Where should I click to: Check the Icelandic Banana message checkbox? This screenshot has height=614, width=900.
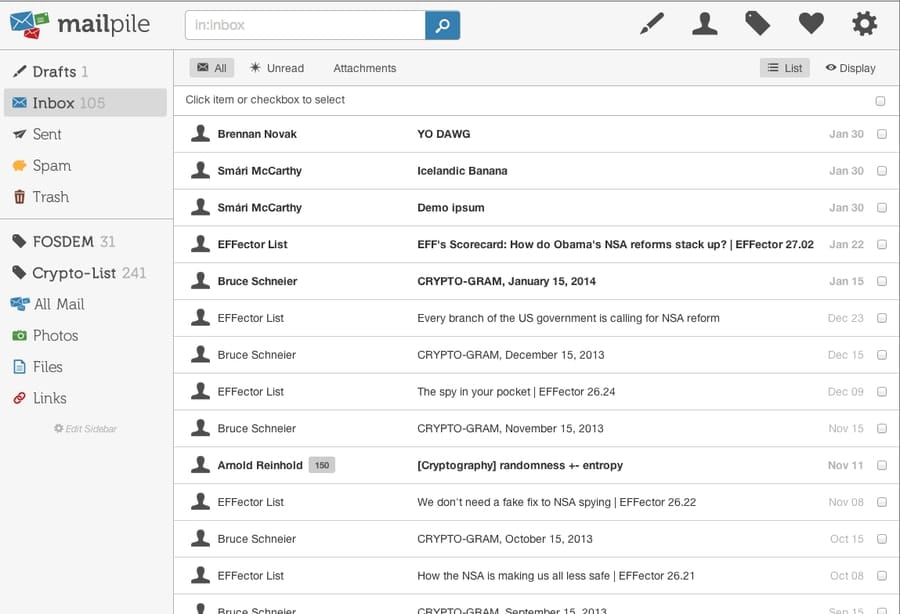click(882, 170)
